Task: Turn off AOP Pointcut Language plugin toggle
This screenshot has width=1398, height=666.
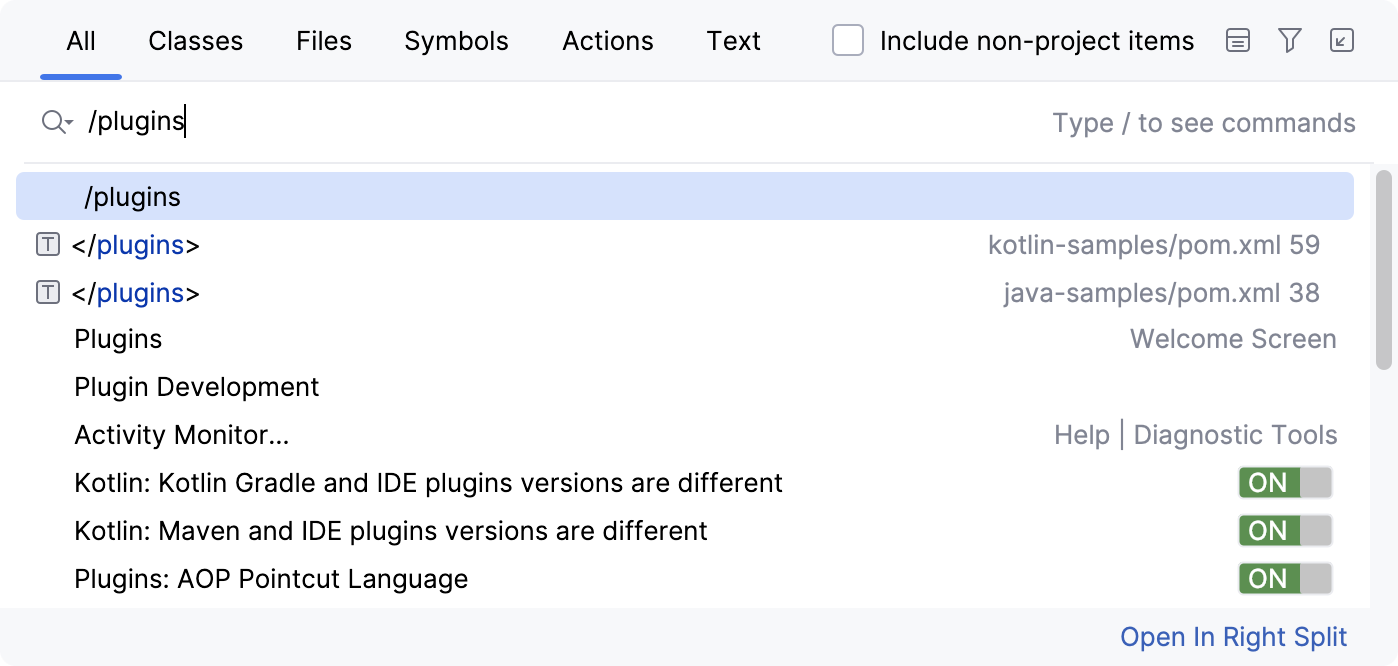Action: tap(1285, 578)
